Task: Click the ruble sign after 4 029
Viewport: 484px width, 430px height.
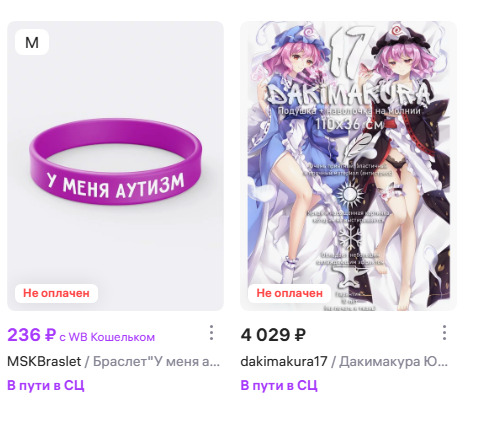Action: coord(300,335)
